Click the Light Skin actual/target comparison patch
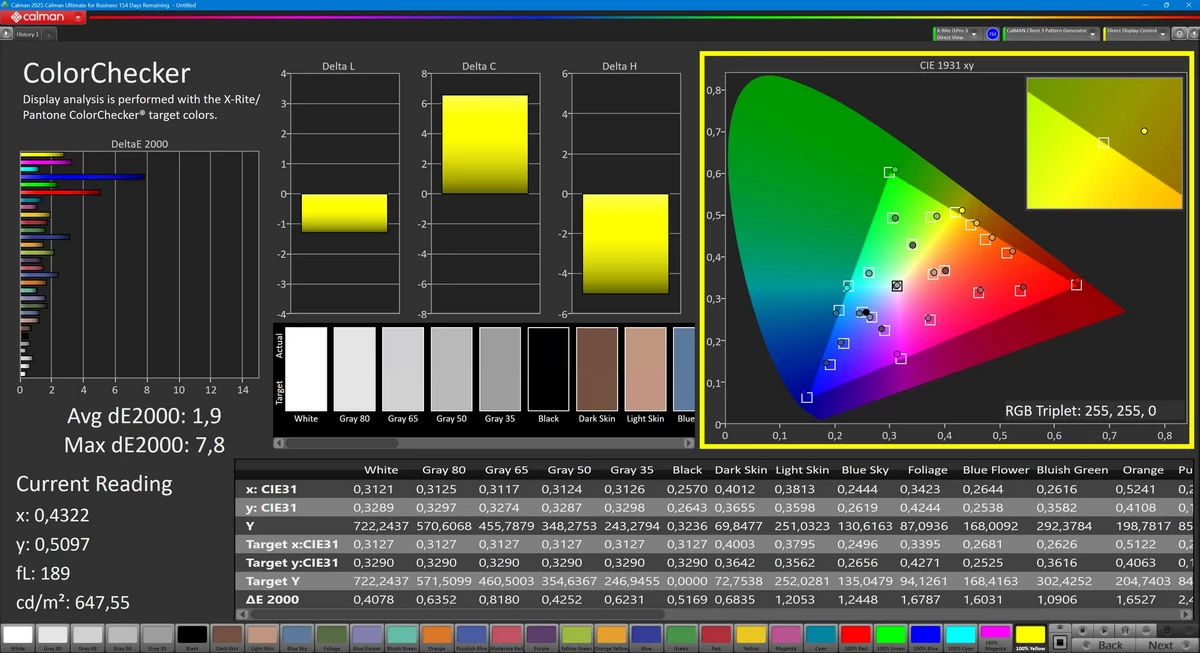The image size is (1200, 653). pos(645,368)
